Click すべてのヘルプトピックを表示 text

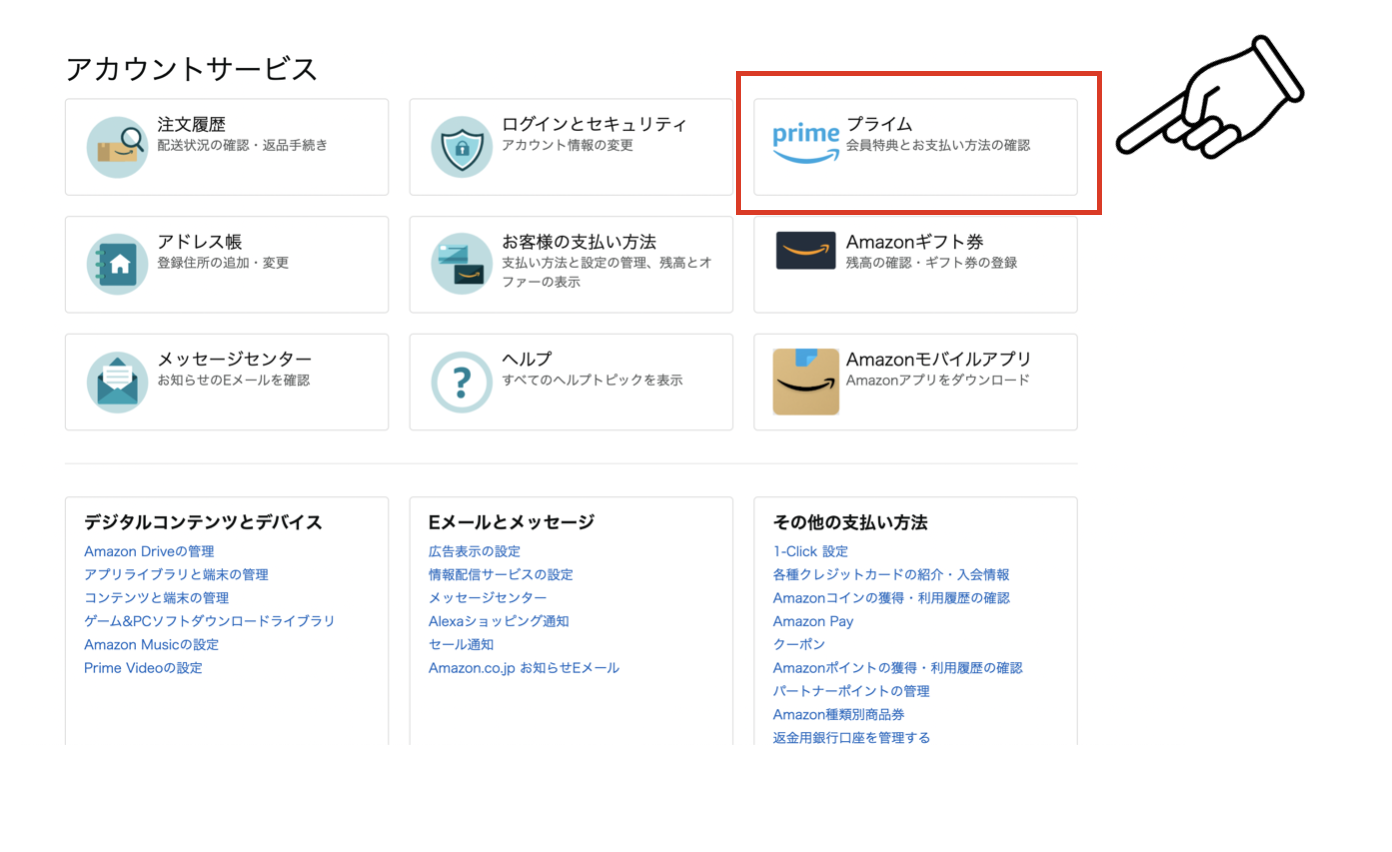pyautogui.click(x=592, y=380)
